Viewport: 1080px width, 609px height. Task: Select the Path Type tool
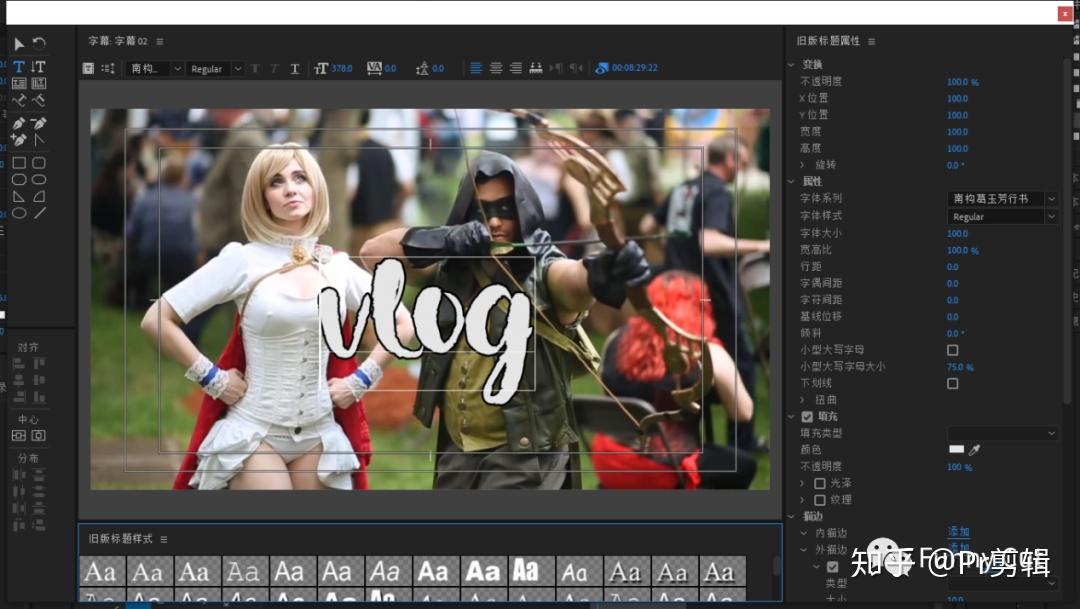pyautogui.click(x=19, y=101)
